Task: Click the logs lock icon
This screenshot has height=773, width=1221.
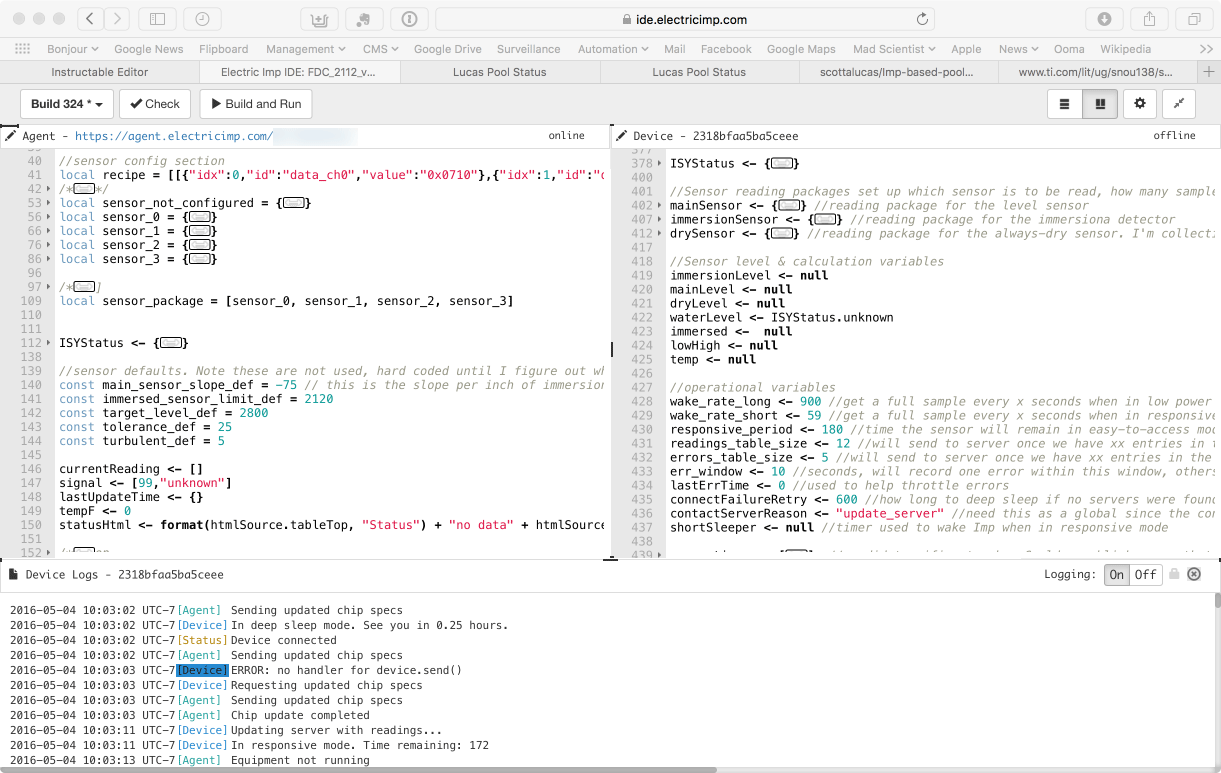Action: [1175, 574]
